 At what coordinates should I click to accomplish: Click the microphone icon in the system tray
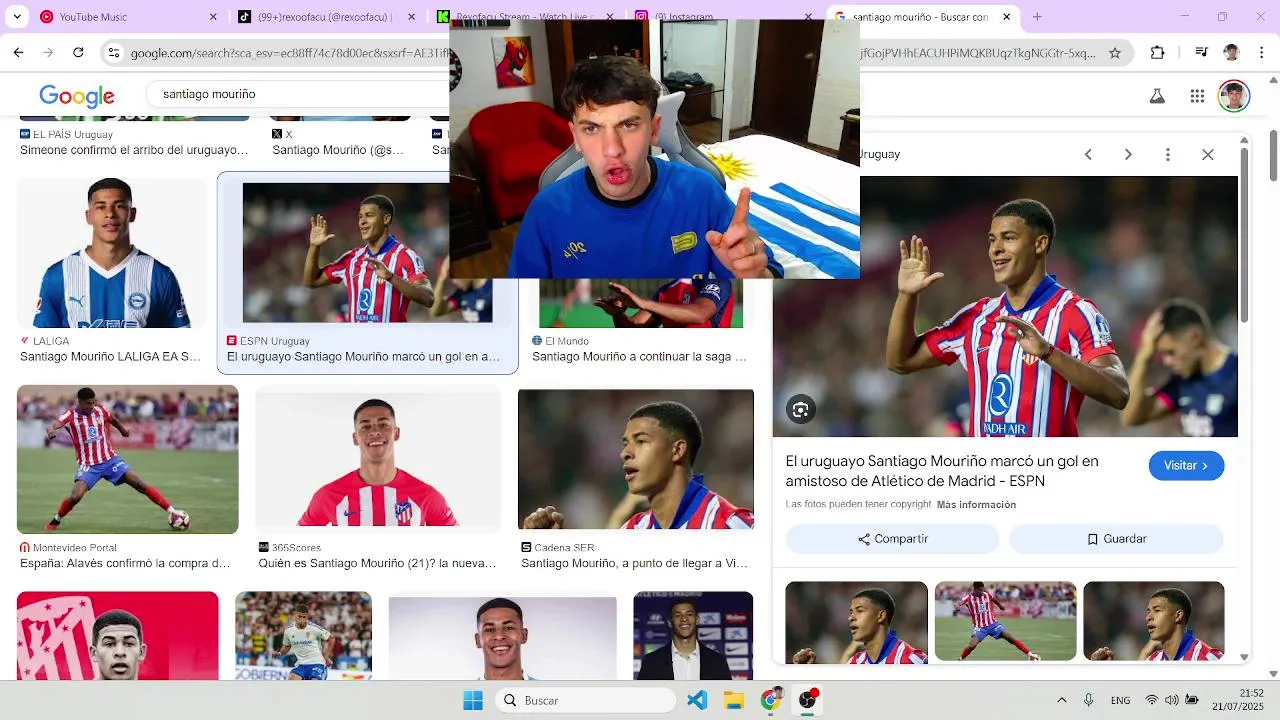coord(1090,700)
